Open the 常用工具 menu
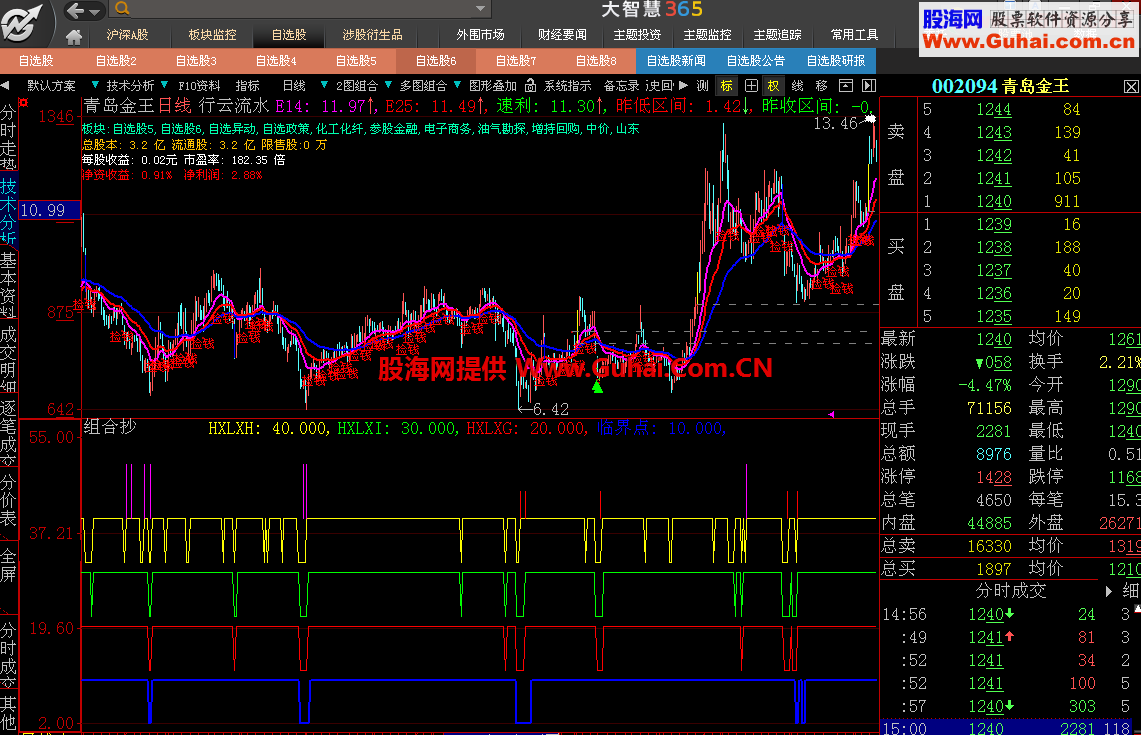The image size is (1141, 735). tap(854, 35)
